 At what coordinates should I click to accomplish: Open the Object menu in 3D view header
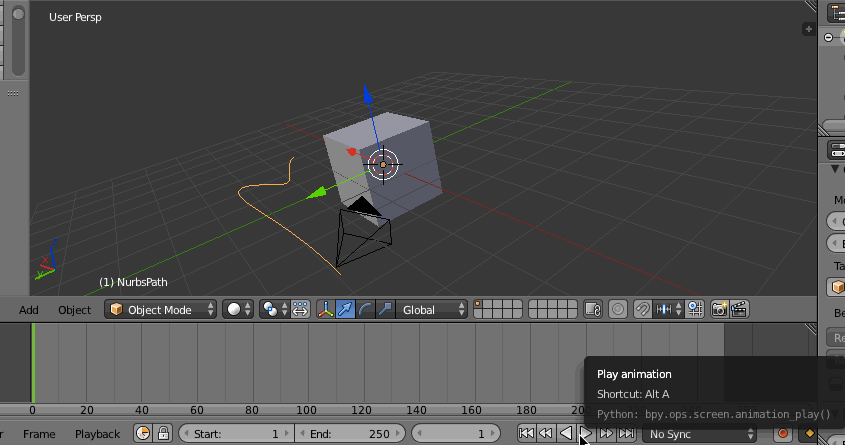pos(74,310)
